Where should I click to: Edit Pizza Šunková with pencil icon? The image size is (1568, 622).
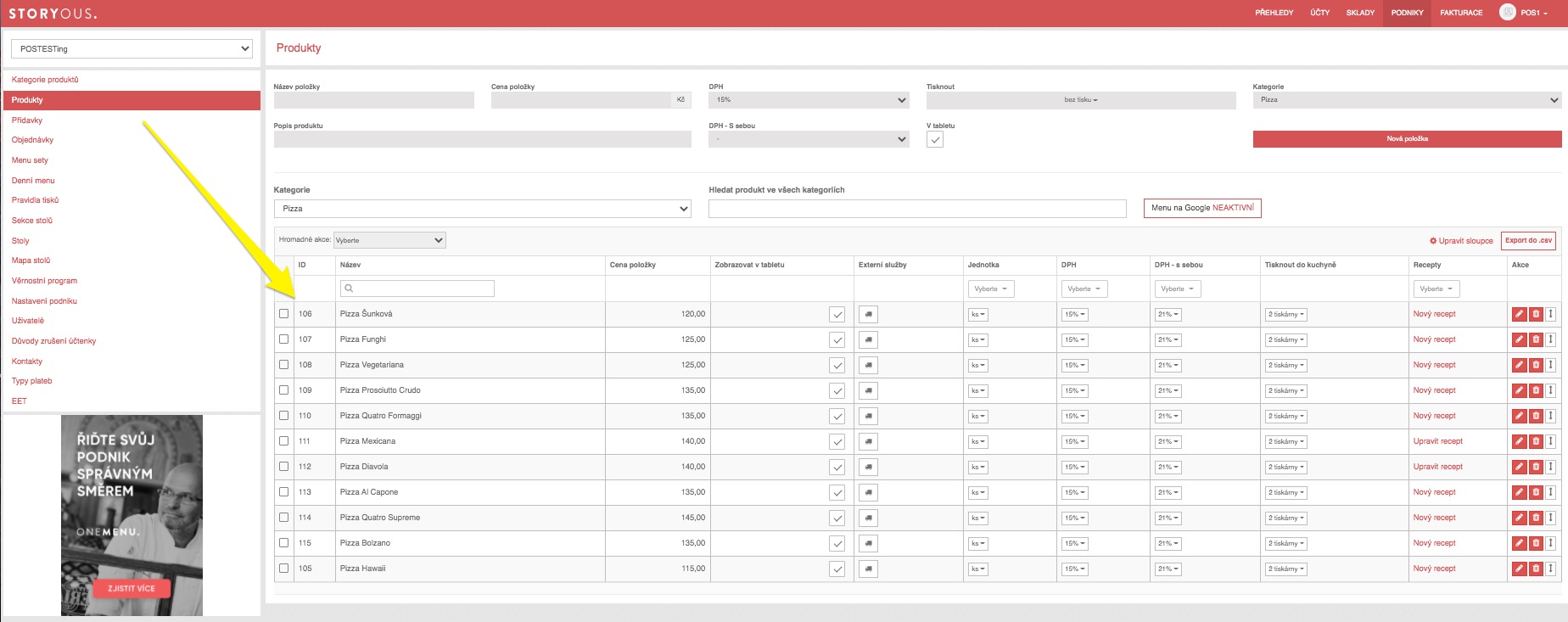pos(1519,314)
